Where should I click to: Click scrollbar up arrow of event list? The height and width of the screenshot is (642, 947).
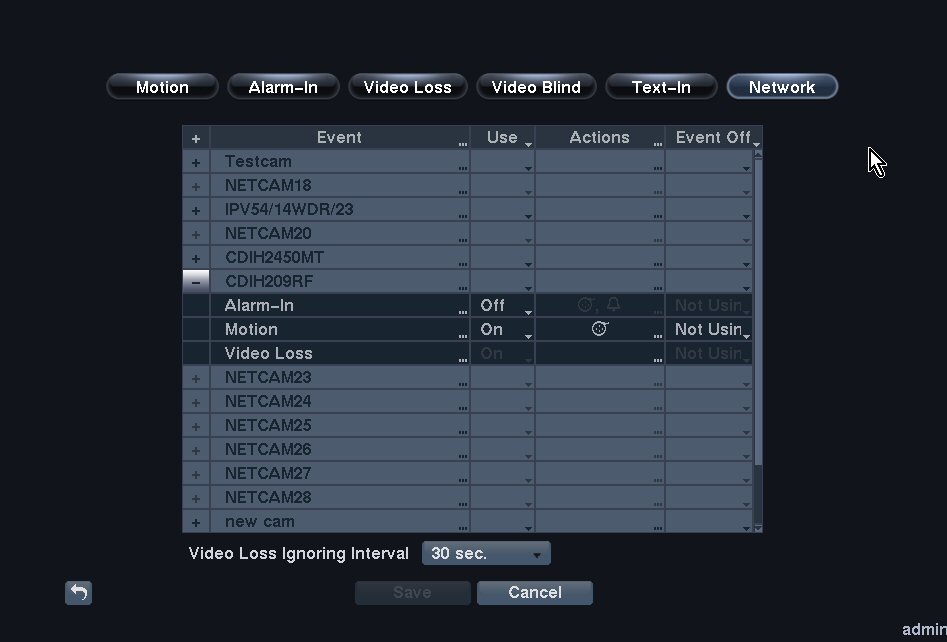coord(759,155)
